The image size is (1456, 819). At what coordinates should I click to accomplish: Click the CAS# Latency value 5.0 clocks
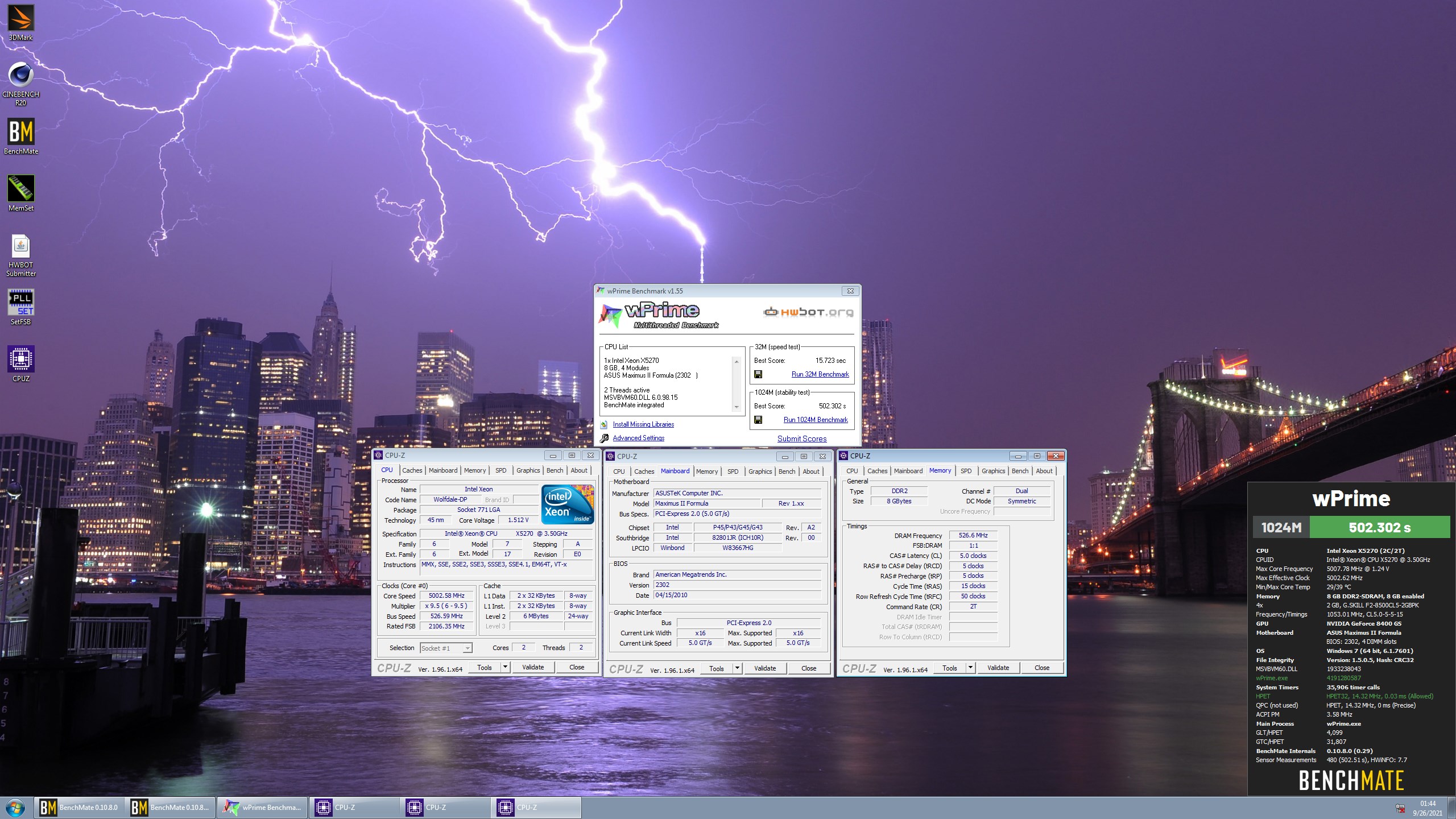973,556
